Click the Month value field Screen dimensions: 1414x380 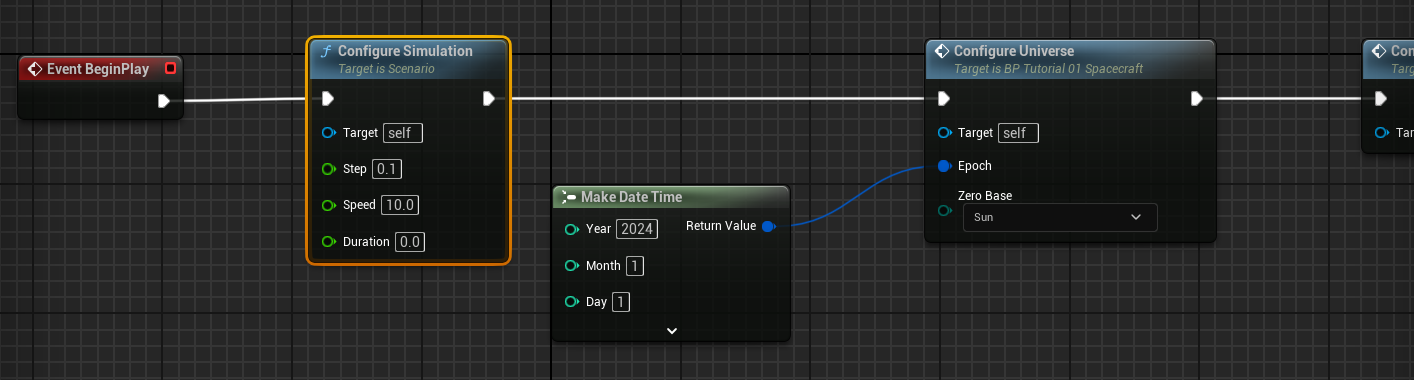pyautogui.click(x=635, y=266)
